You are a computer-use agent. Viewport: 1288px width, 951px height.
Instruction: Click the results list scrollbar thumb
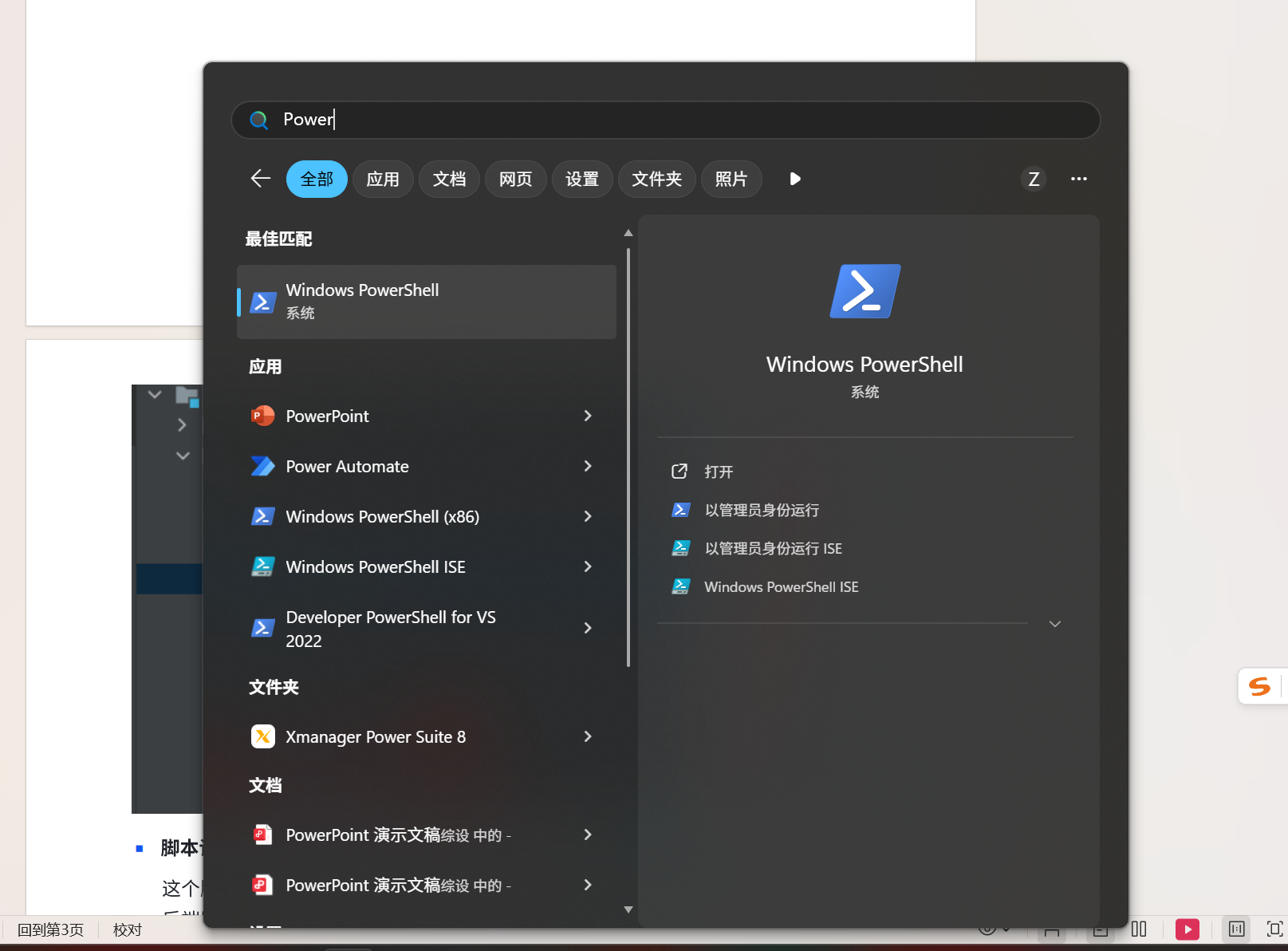(x=628, y=457)
